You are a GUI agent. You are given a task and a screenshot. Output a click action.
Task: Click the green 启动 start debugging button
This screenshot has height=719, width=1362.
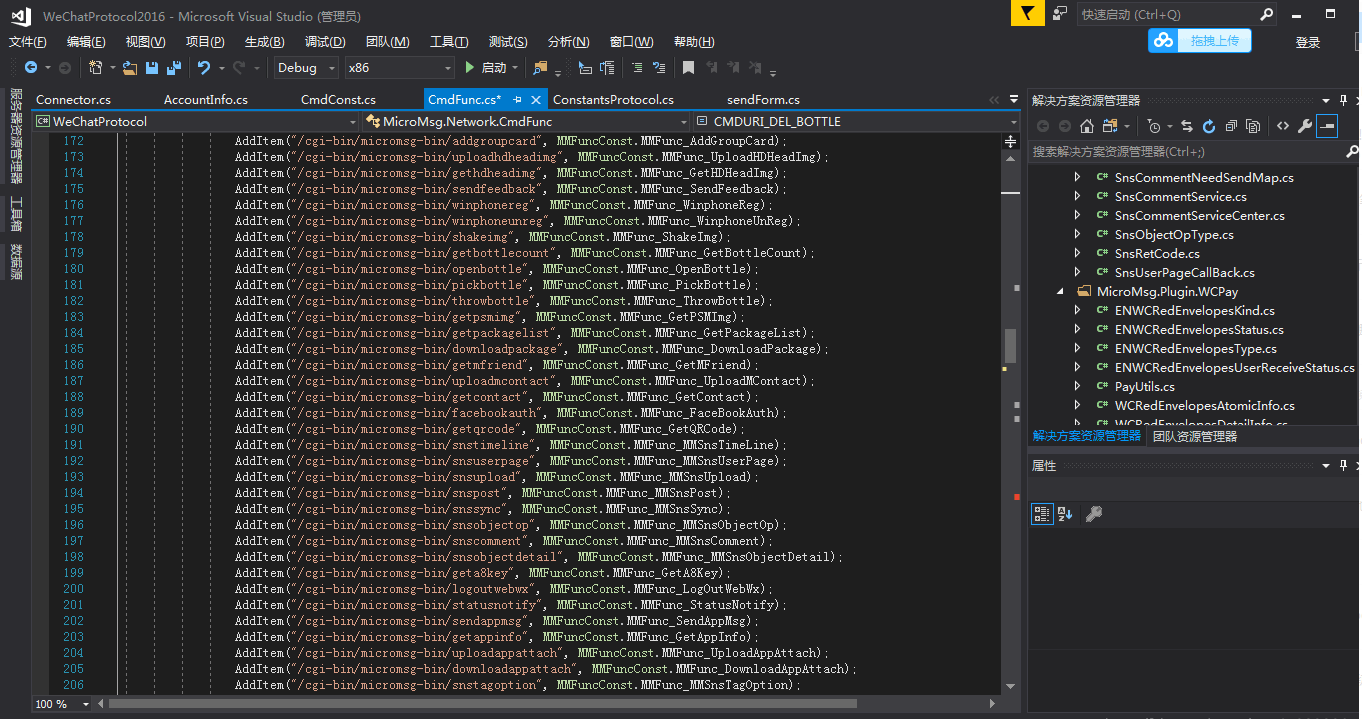486,68
